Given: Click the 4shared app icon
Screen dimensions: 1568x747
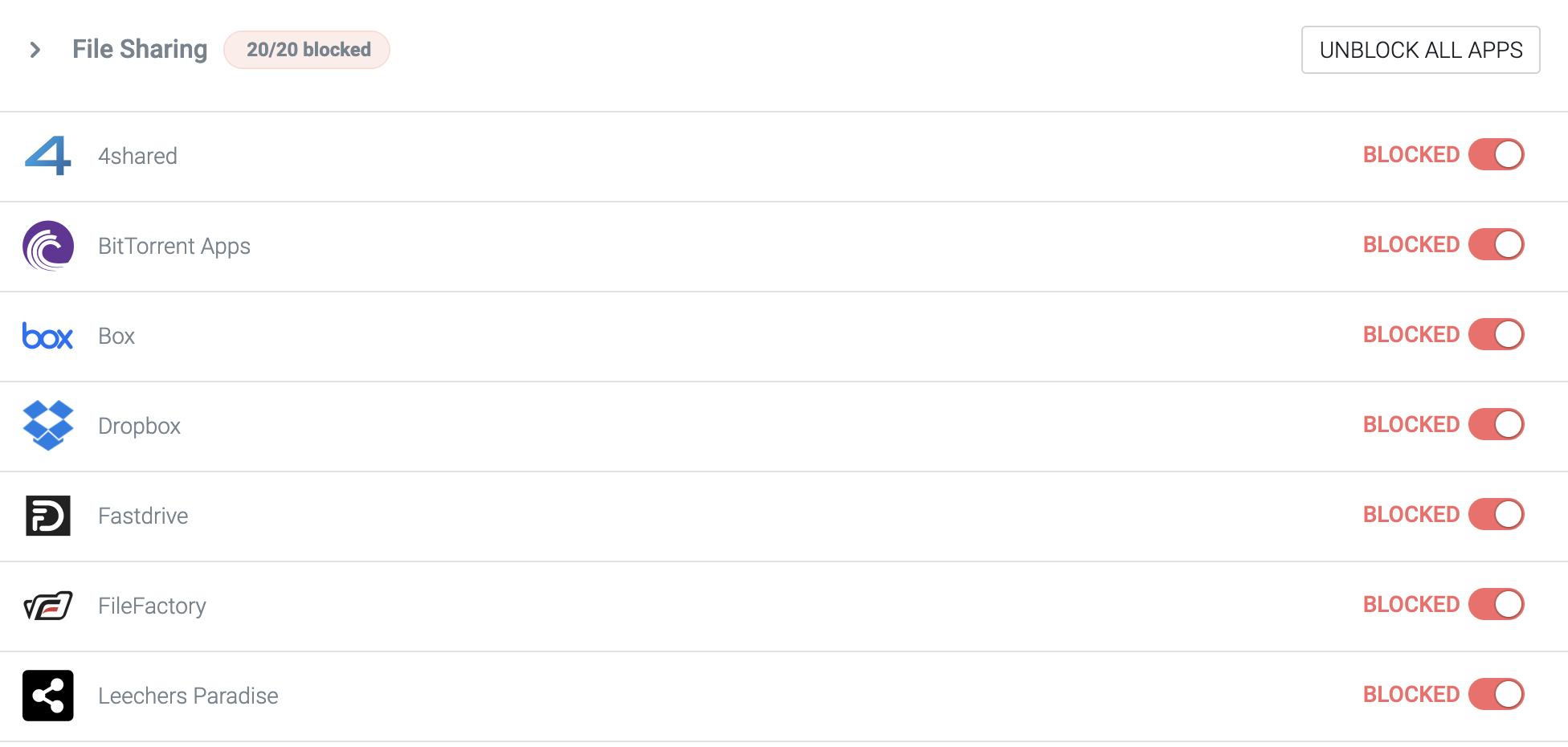Looking at the screenshot, I should (x=48, y=156).
